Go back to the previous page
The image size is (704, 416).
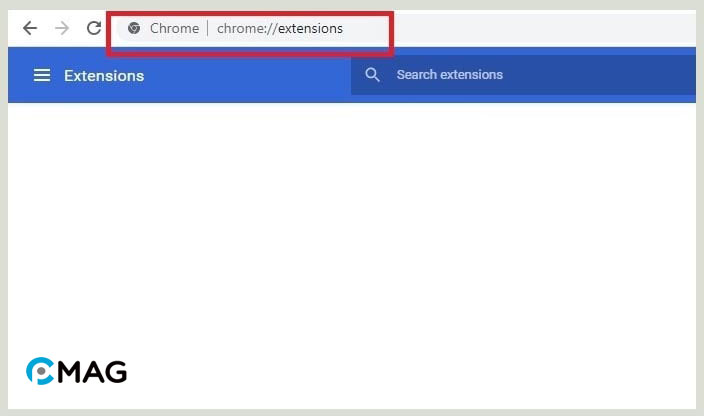coord(30,28)
